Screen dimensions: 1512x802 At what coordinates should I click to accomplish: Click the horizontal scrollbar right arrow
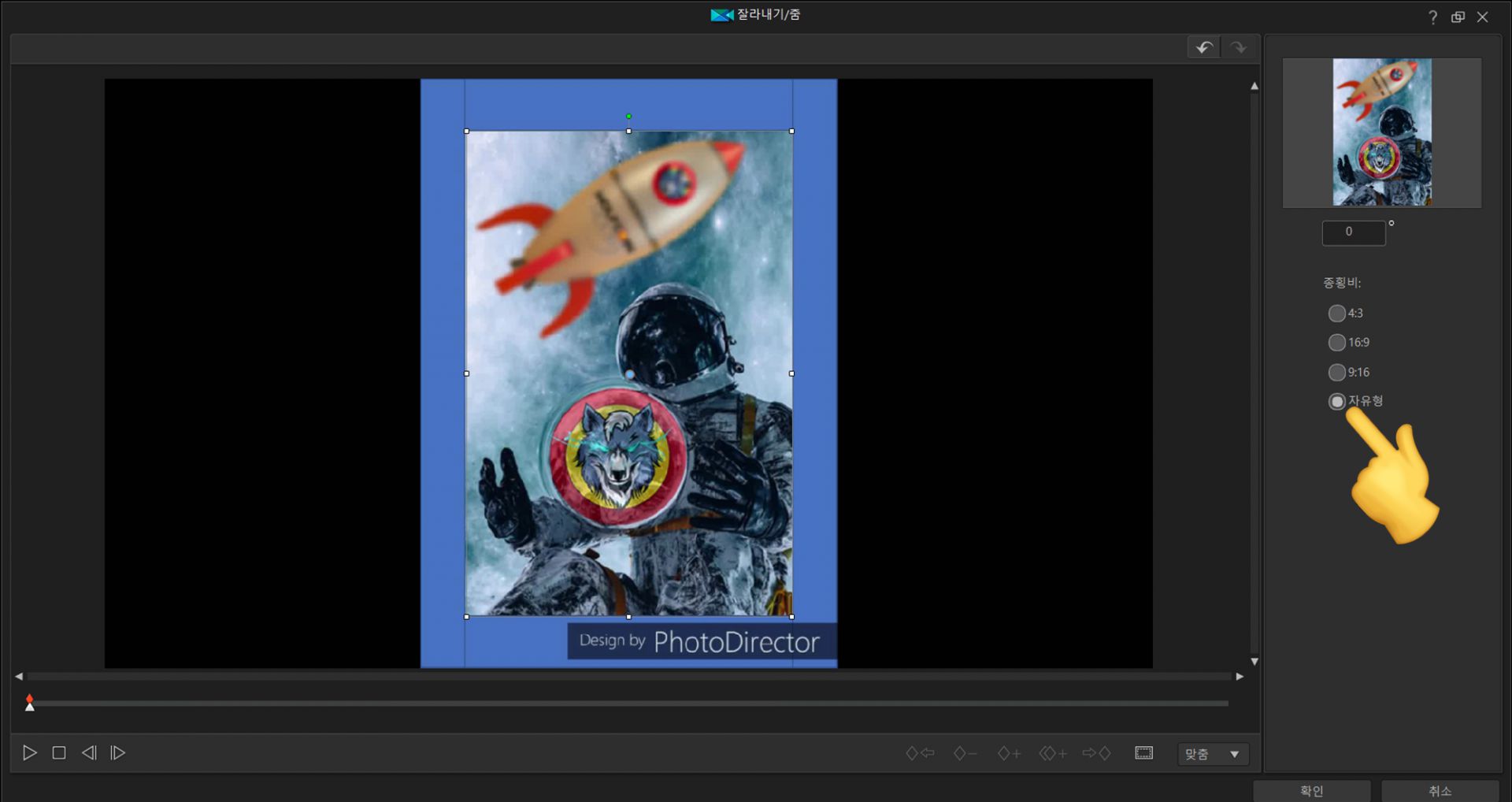(x=1240, y=677)
